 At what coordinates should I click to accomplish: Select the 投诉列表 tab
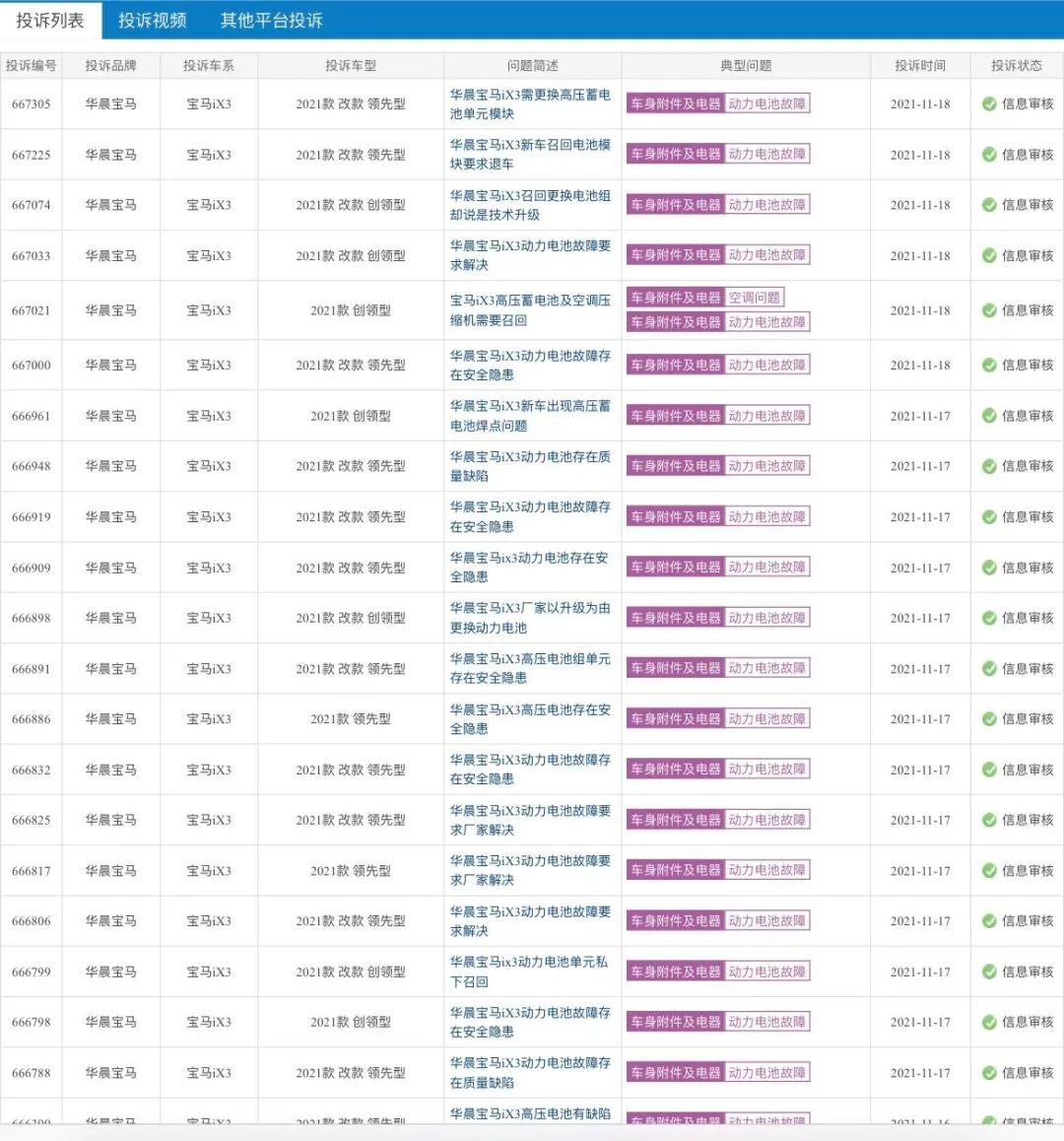(x=50, y=21)
